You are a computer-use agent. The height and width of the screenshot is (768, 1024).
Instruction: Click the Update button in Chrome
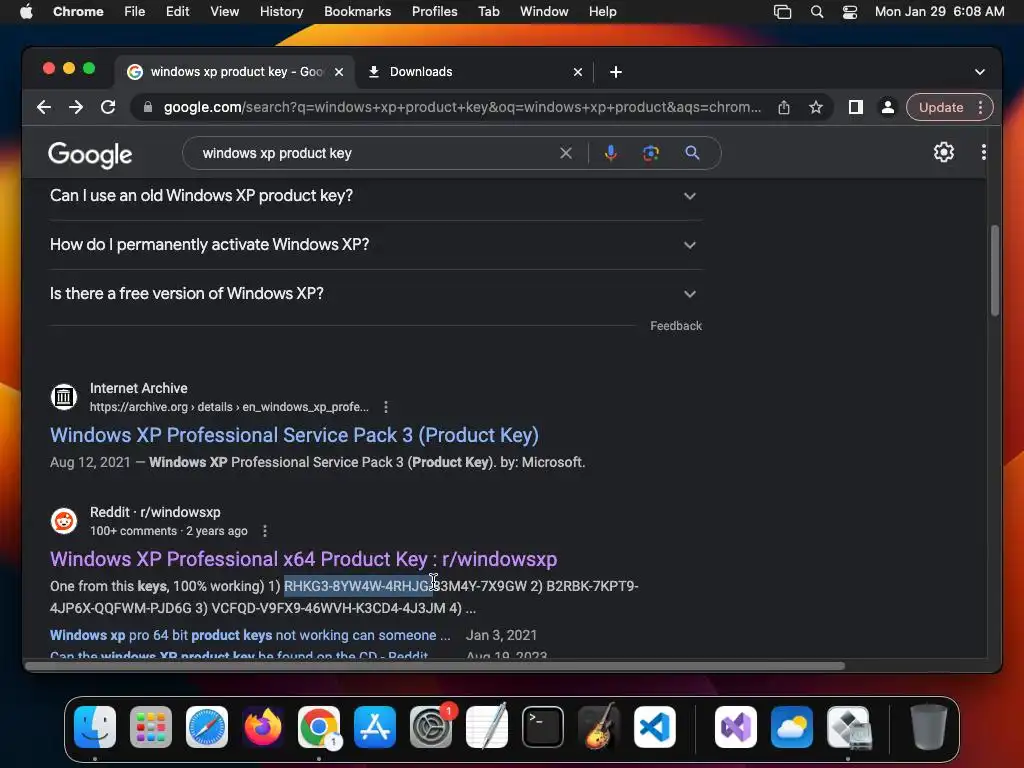[940, 107]
